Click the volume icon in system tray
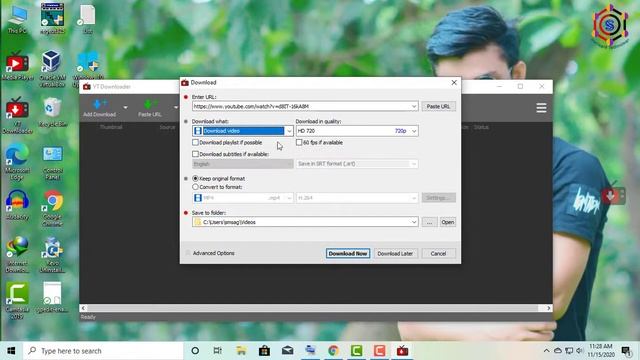This screenshot has width=640, height=360. [579, 351]
